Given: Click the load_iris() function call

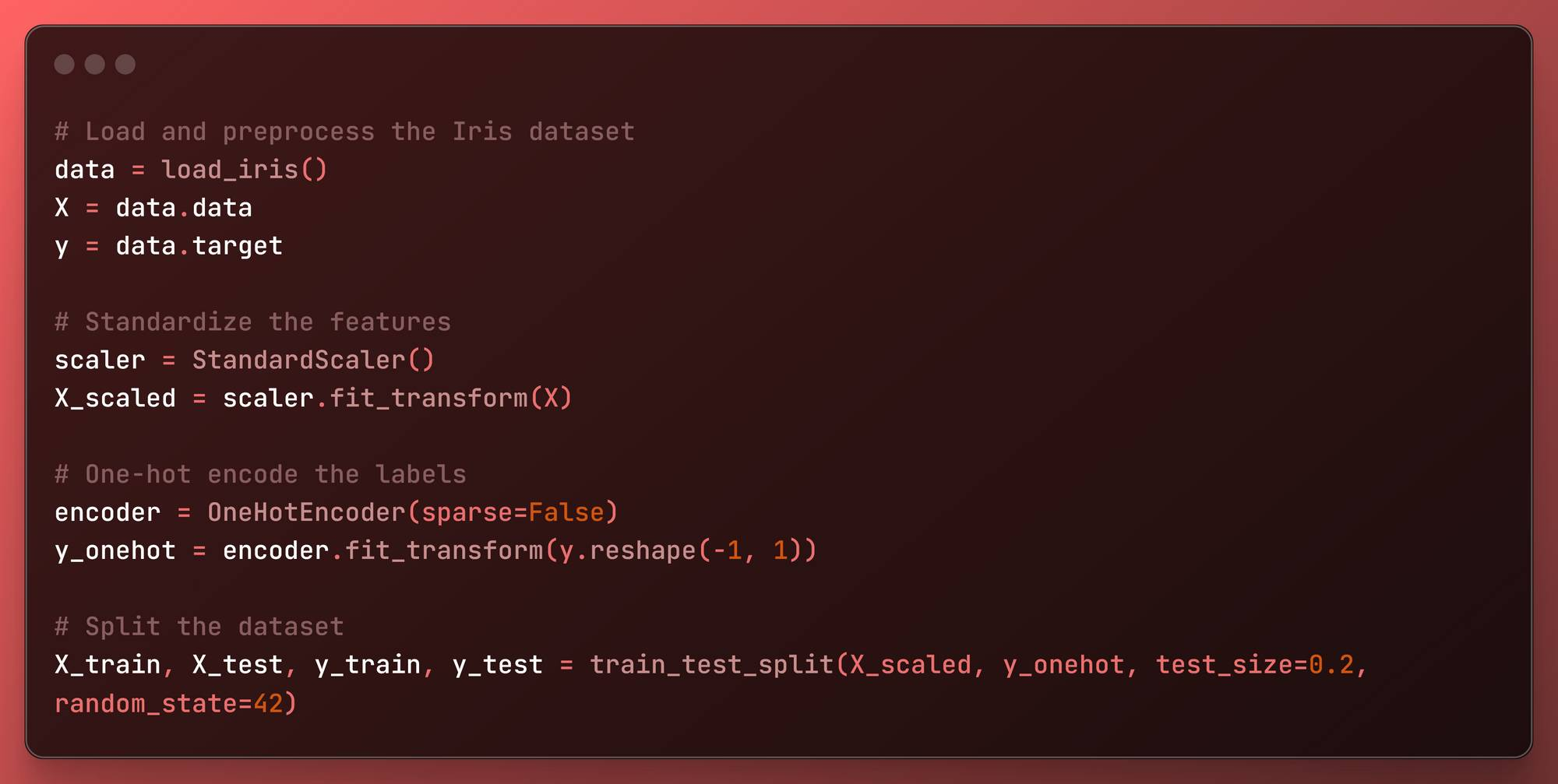Looking at the screenshot, I should click(245, 170).
